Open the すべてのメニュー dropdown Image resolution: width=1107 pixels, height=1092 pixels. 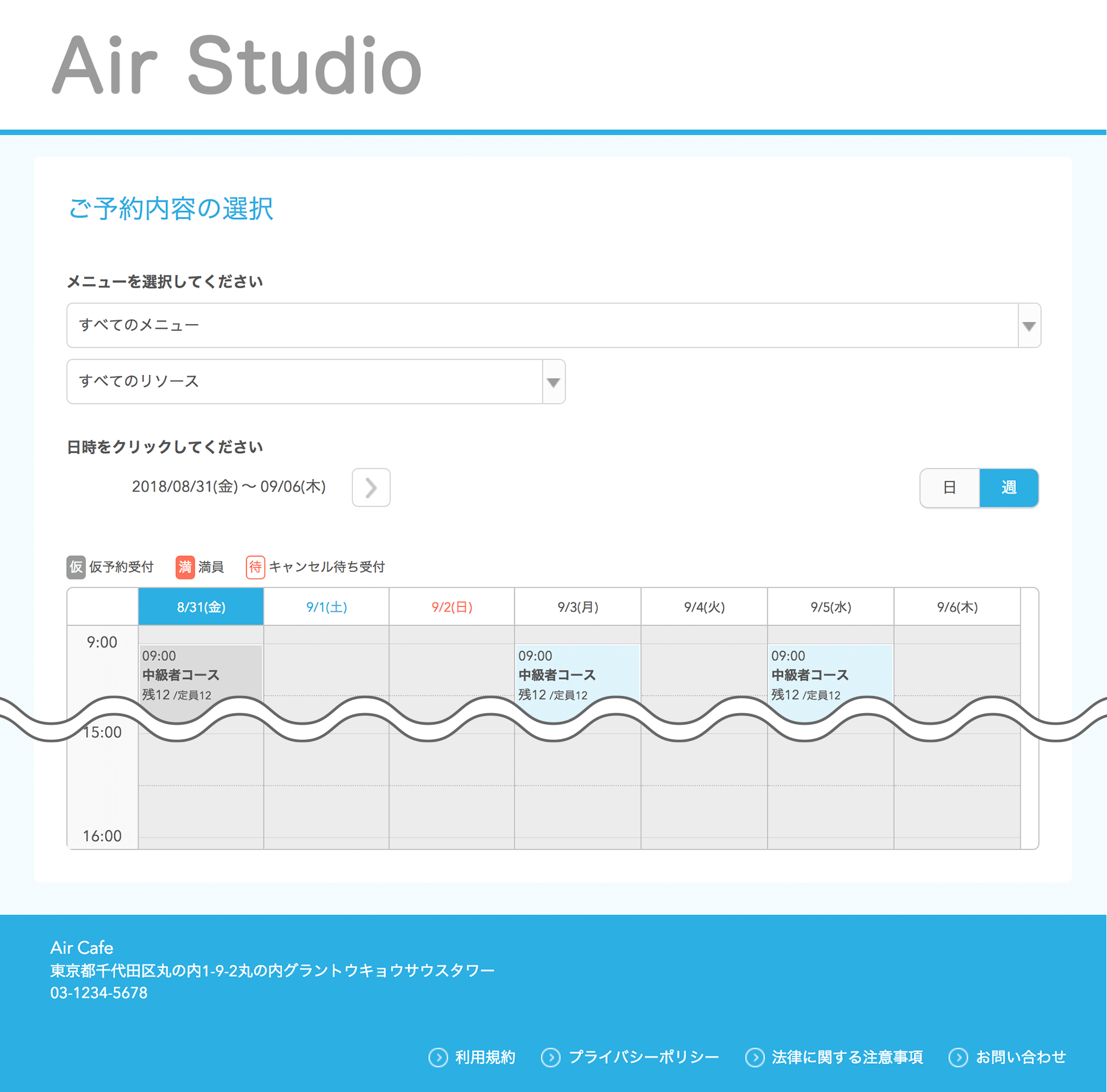click(553, 325)
